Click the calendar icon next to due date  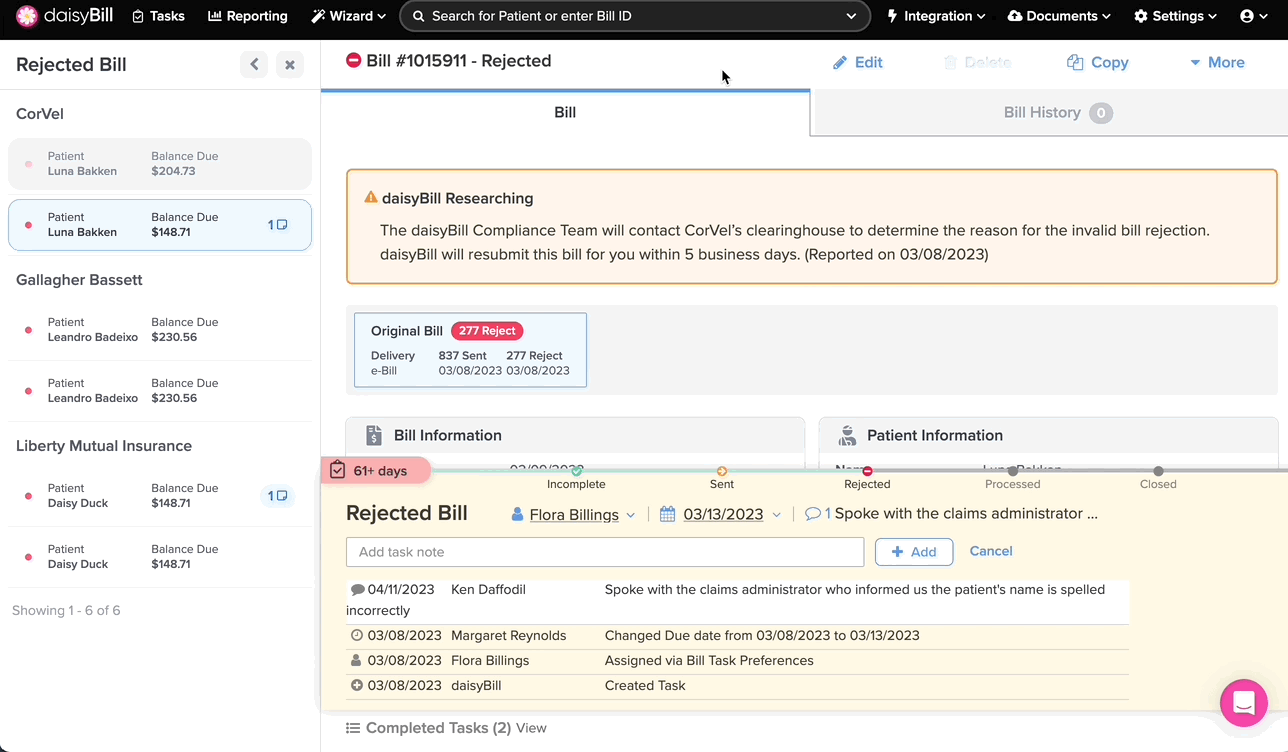[668, 514]
